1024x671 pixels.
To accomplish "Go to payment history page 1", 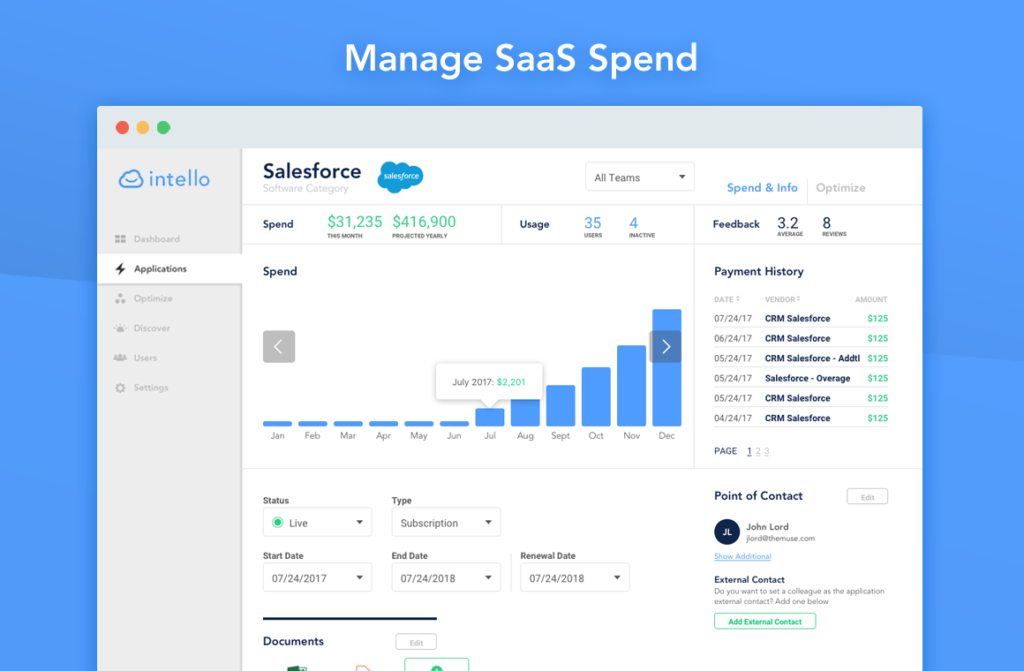I will [749, 451].
